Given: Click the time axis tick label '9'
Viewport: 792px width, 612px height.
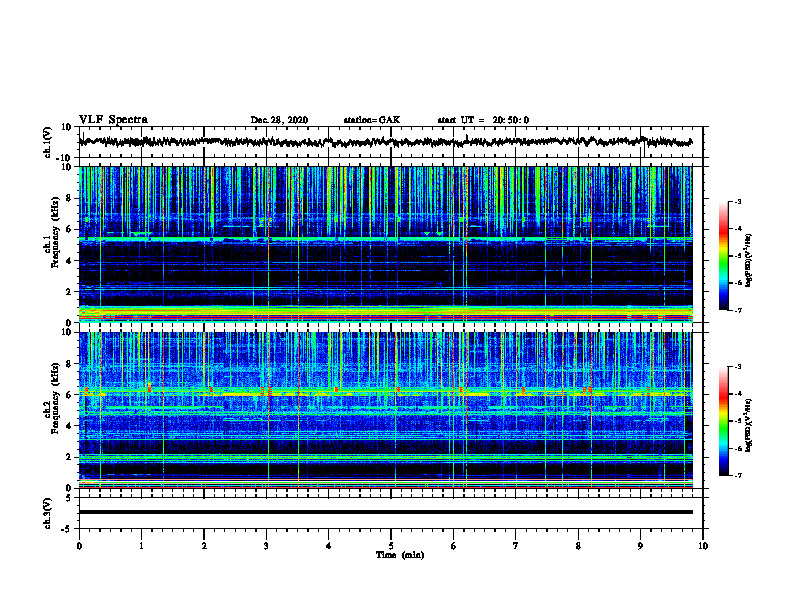Looking at the screenshot, I should point(640,546).
